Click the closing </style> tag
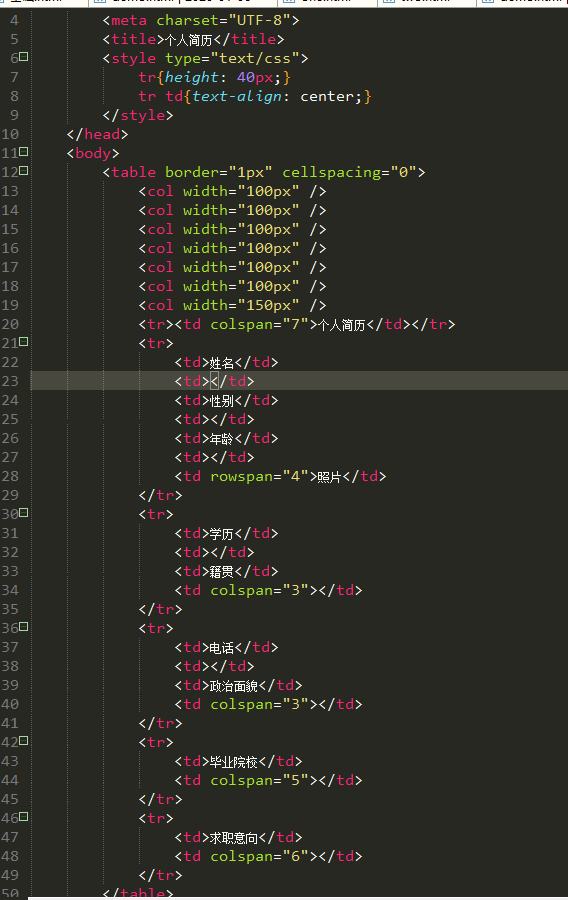The image size is (568, 900). coord(138,115)
